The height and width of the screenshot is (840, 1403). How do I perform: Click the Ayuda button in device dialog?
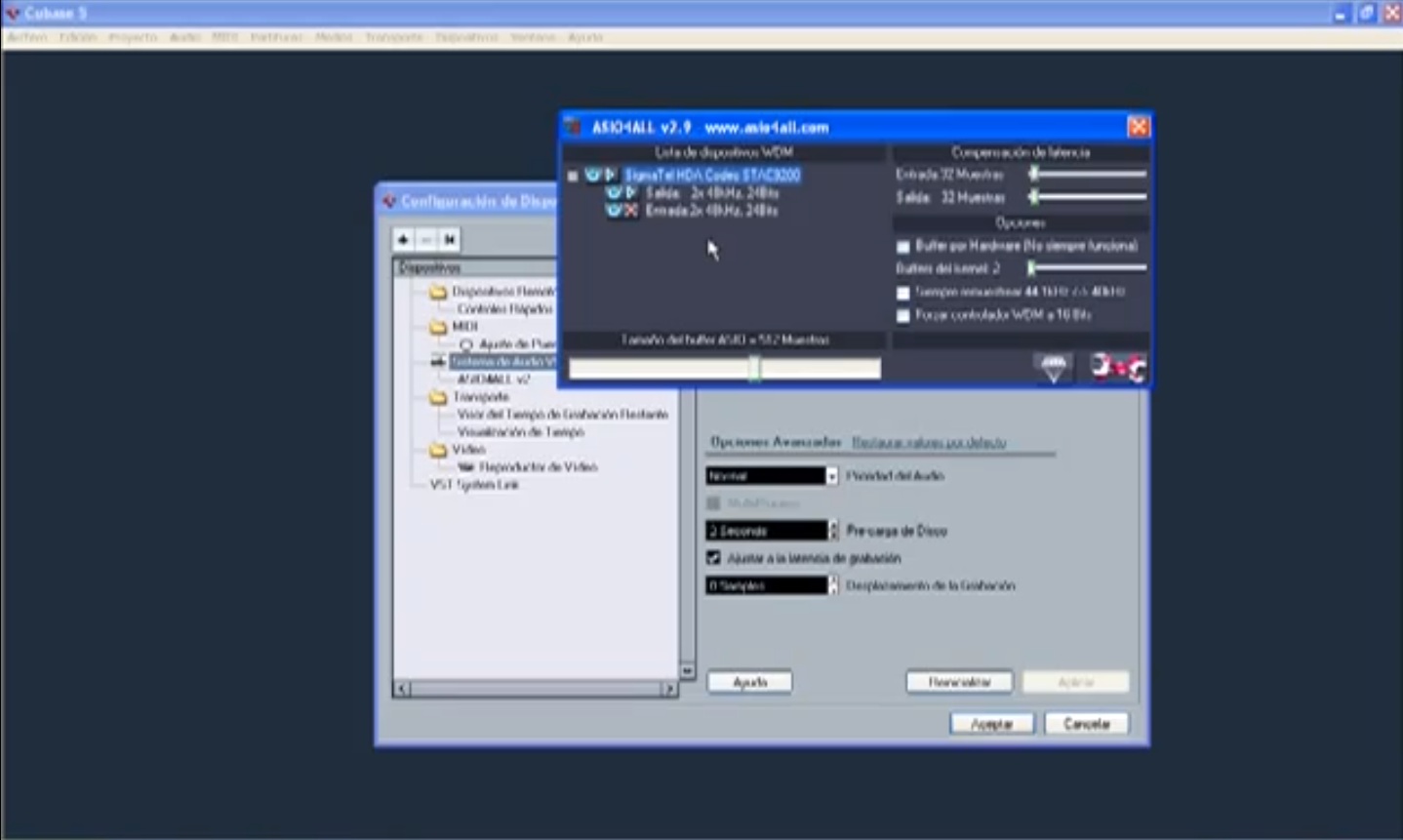click(749, 682)
